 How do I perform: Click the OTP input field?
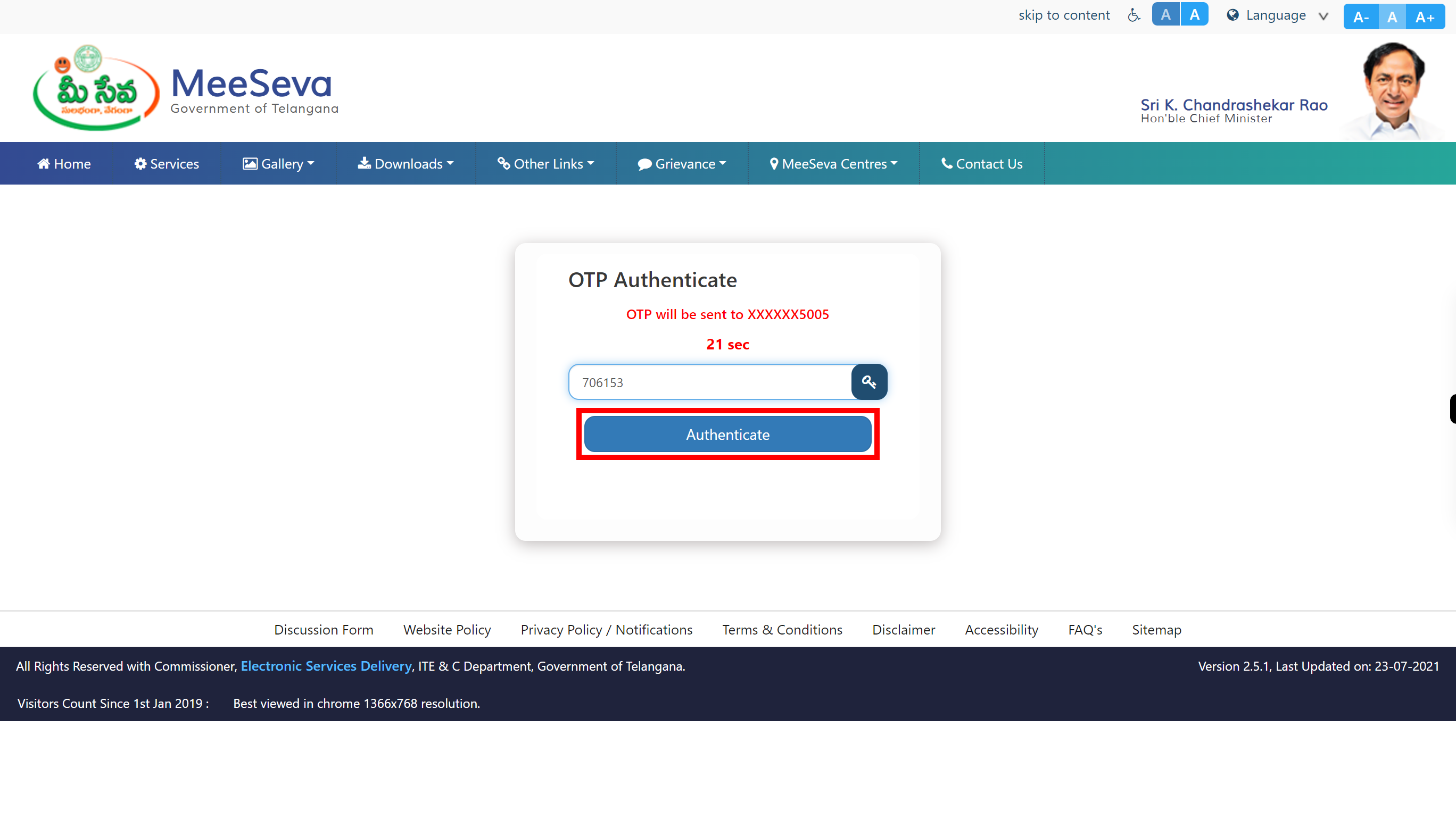point(710,382)
